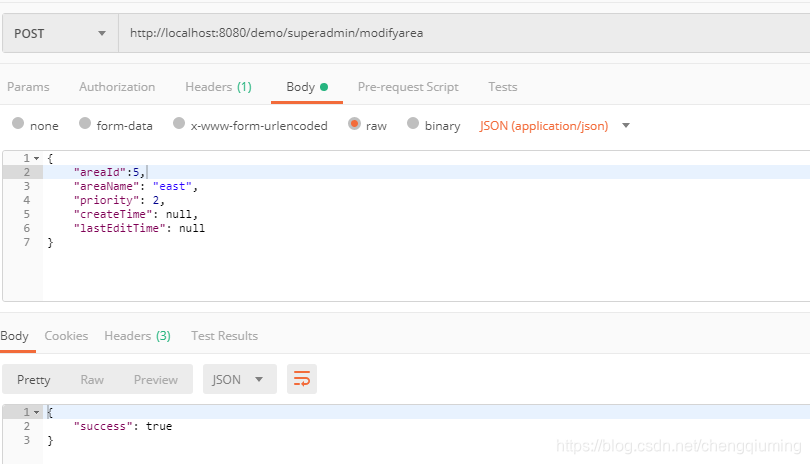
Task: Open the response Headers (3) tab
Action: pyautogui.click(x=137, y=336)
